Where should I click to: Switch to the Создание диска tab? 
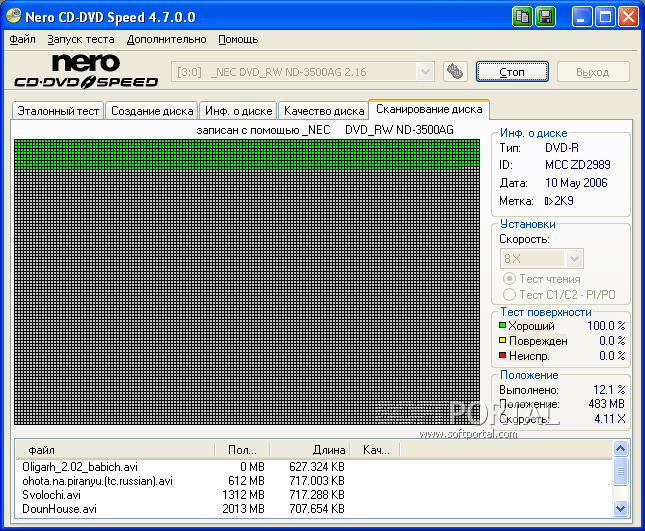[x=152, y=111]
